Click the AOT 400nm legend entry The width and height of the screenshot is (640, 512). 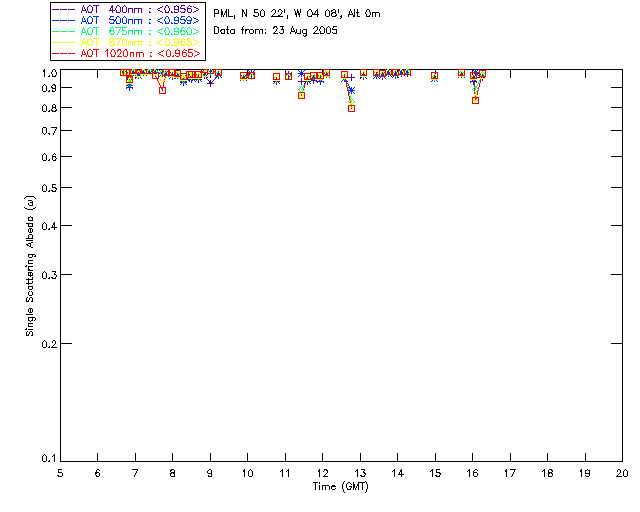[x=127, y=9]
